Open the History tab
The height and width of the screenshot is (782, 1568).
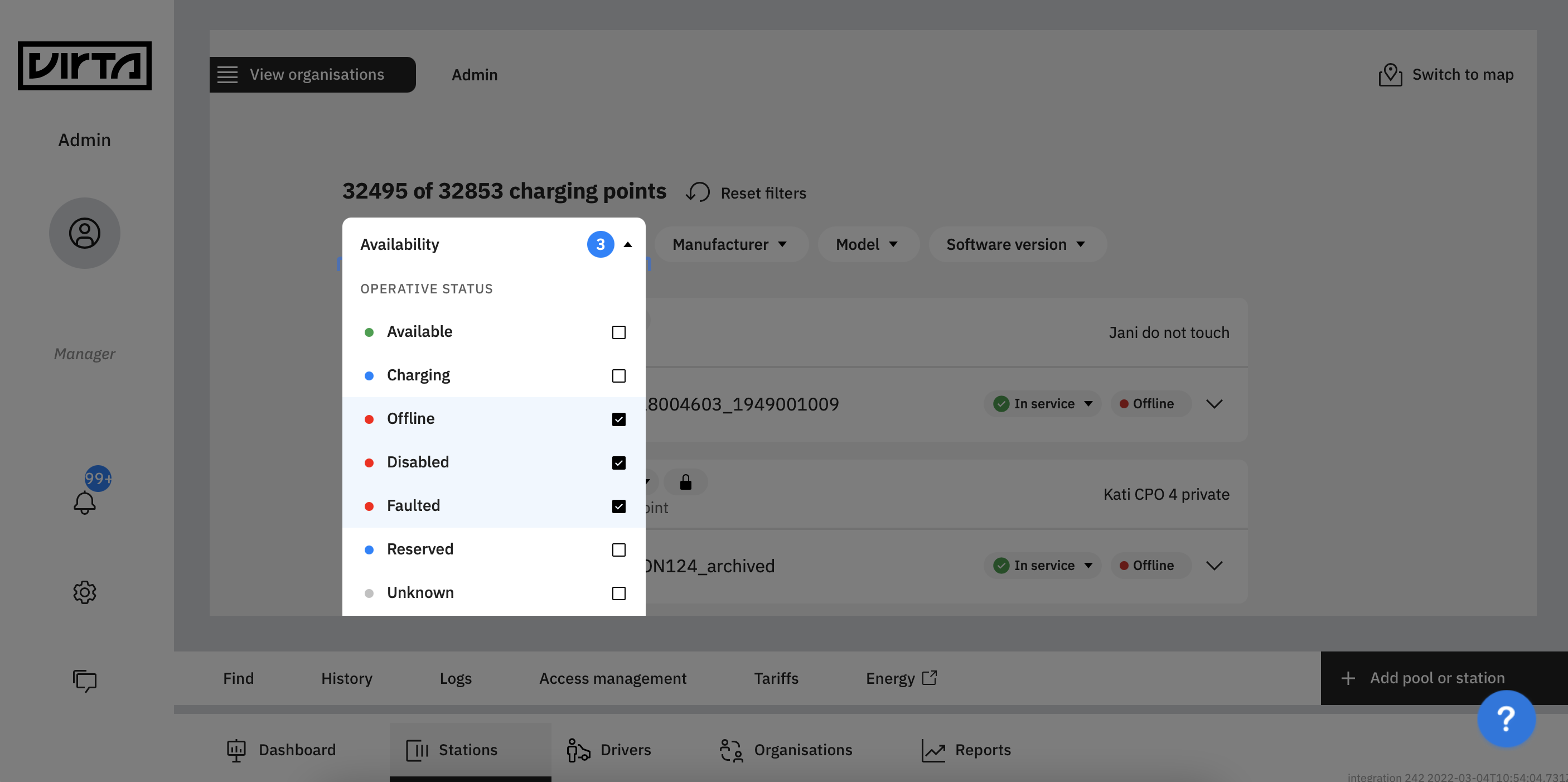point(346,678)
